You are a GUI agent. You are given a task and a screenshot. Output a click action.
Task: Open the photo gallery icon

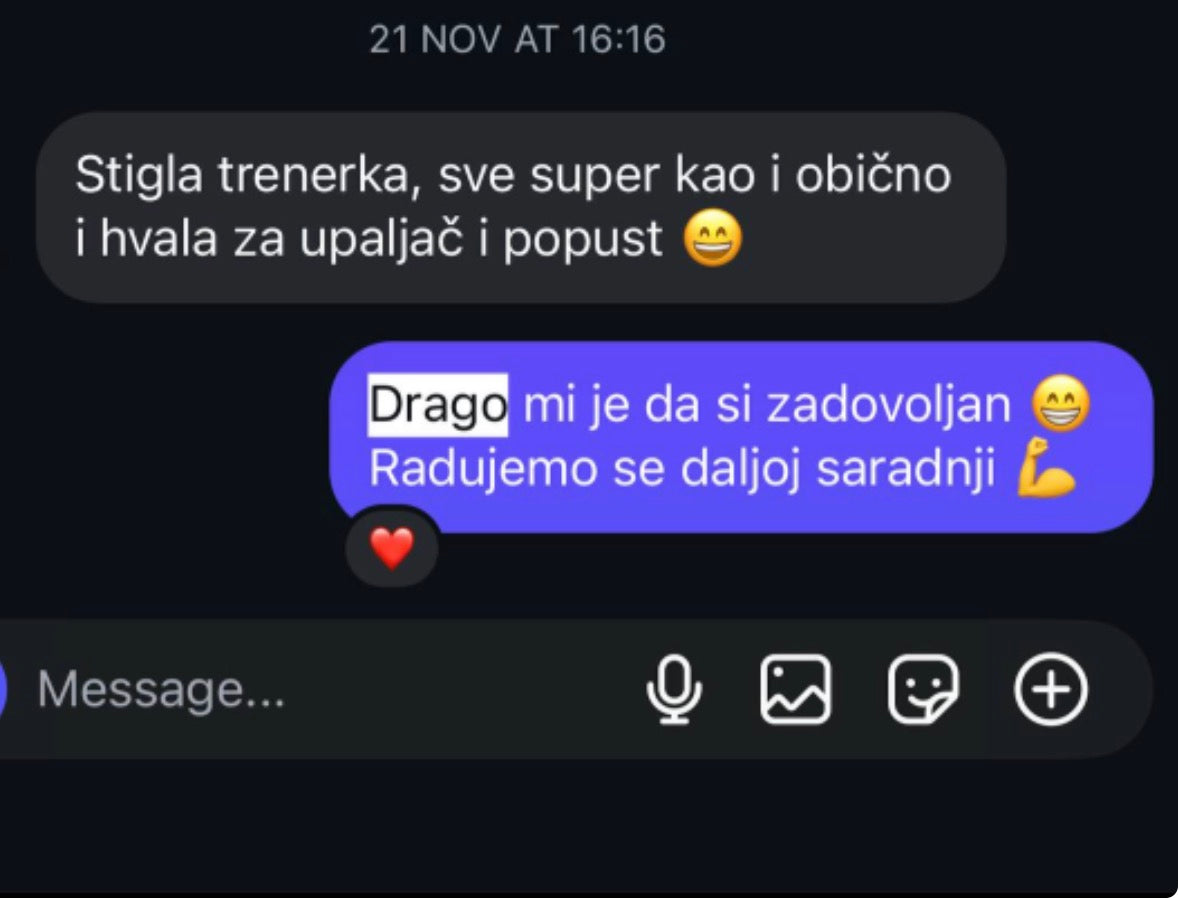click(796, 689)
